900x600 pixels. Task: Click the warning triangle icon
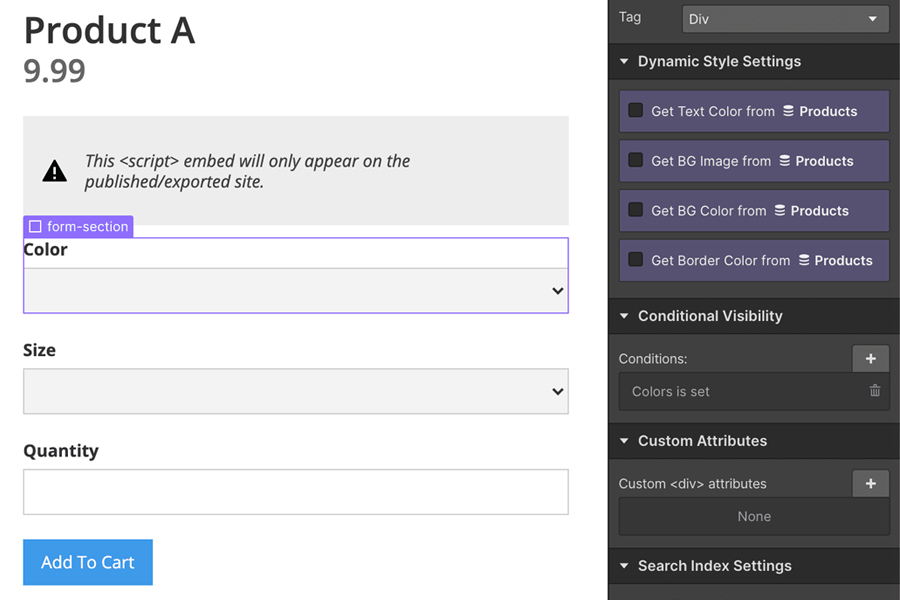pyautogui.click(x=55, y=171)
